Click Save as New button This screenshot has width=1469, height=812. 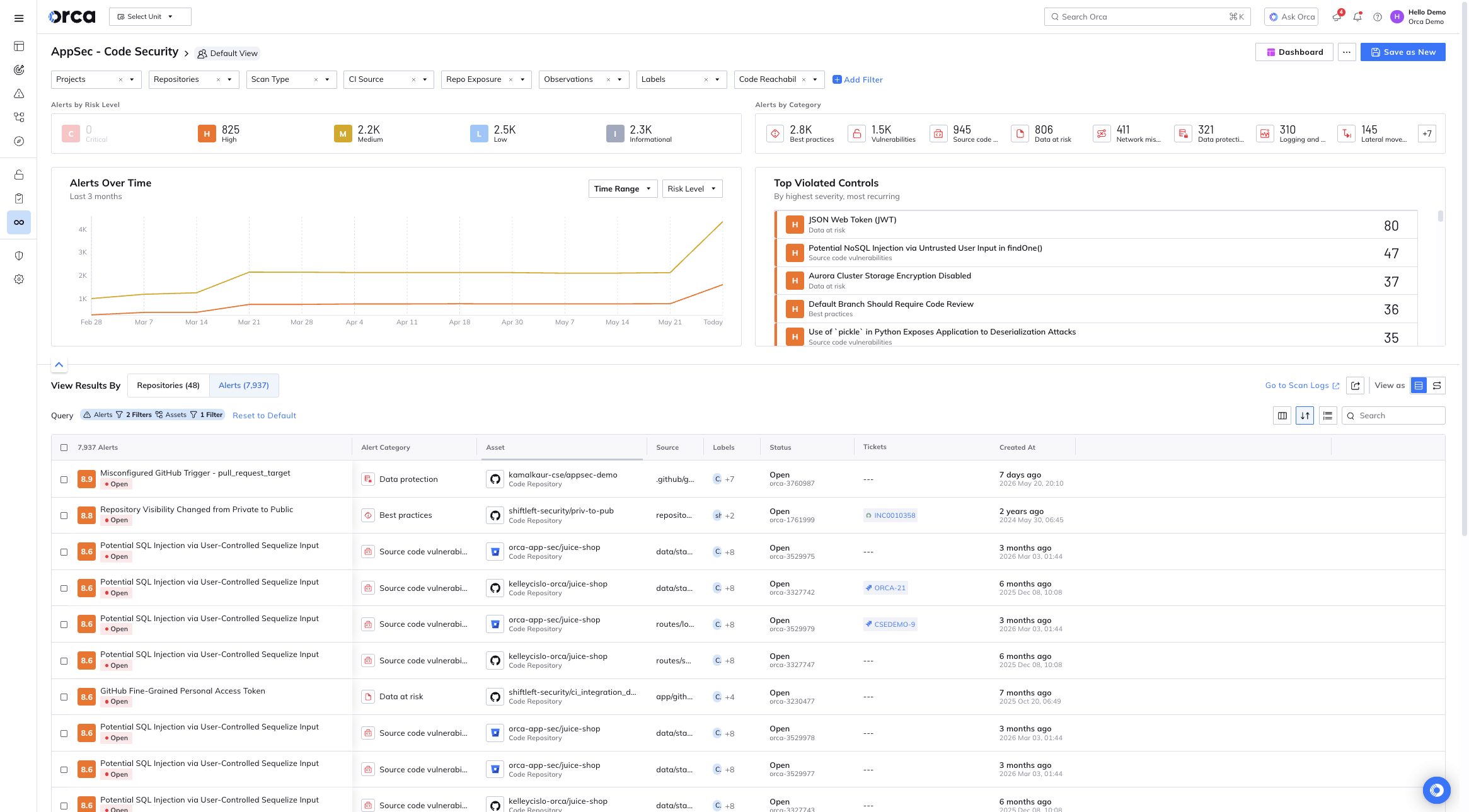(x=1403, y=52)
